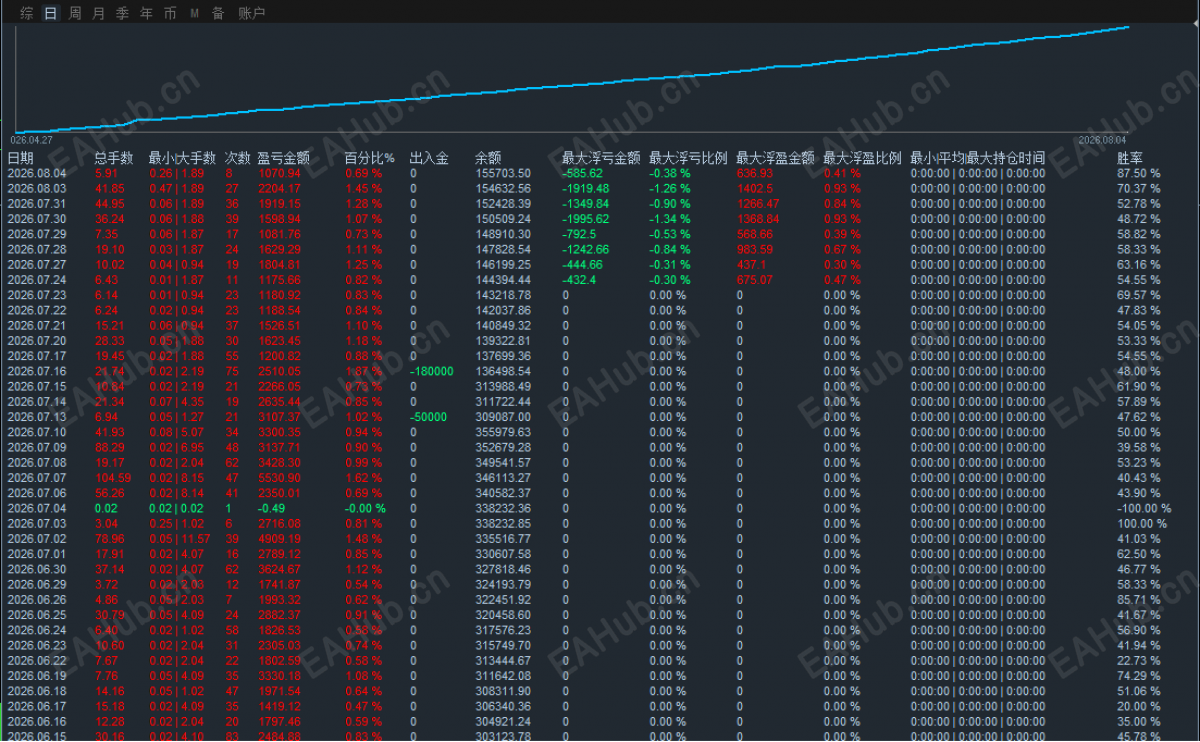Switch to the 综 summary tab

click(x=26, y=13)
